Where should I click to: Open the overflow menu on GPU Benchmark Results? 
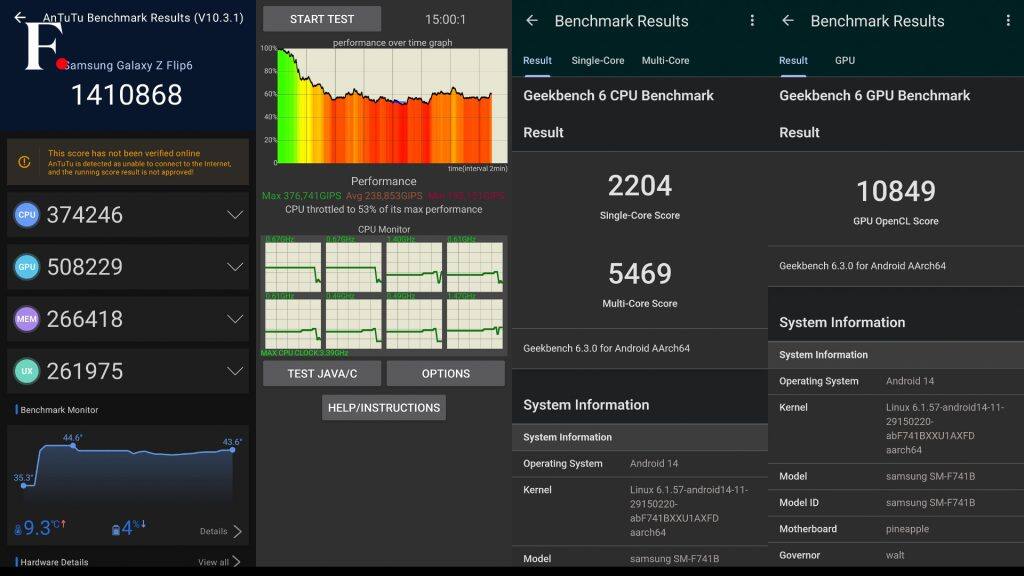[x=1008, y=21]
